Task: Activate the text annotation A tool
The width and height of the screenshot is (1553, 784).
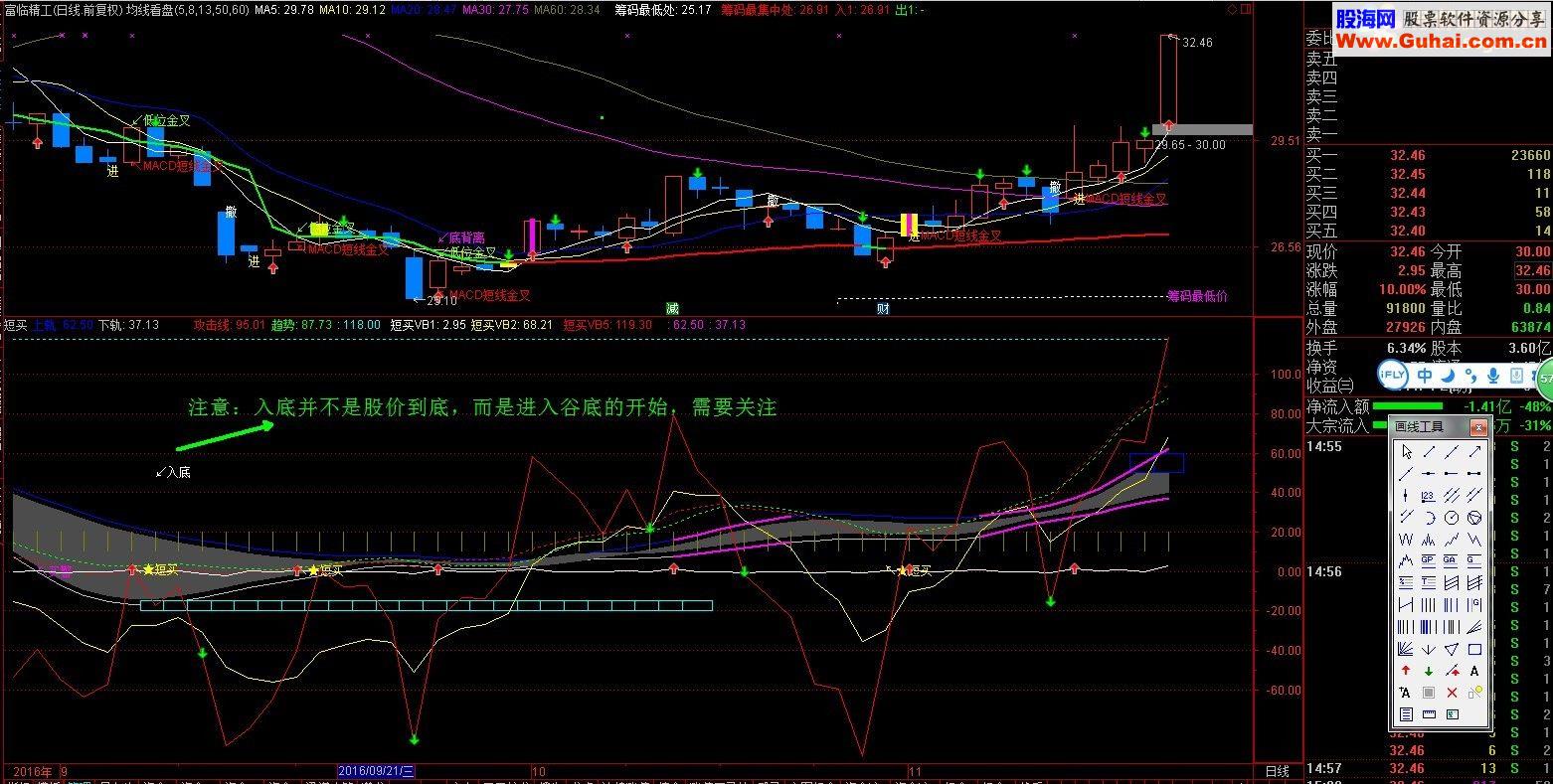Action: 1474,671
